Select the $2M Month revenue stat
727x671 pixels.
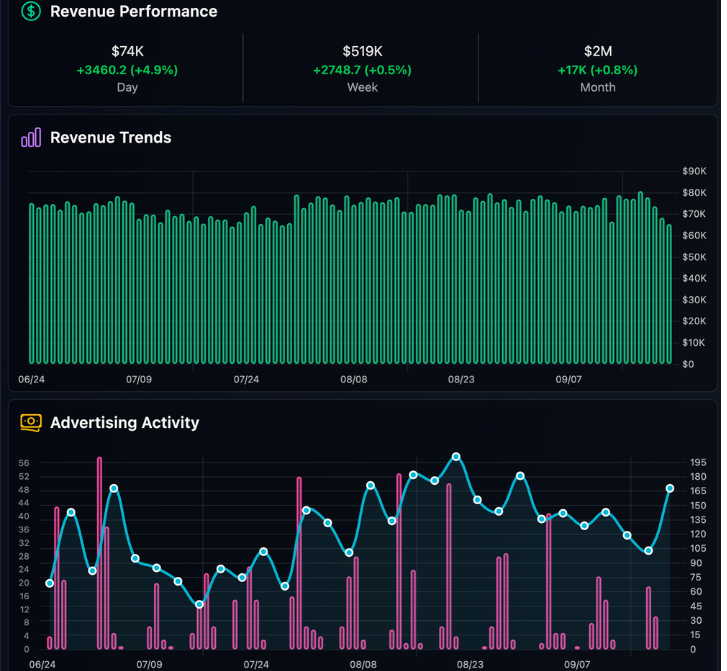click(x=598, y=69)
